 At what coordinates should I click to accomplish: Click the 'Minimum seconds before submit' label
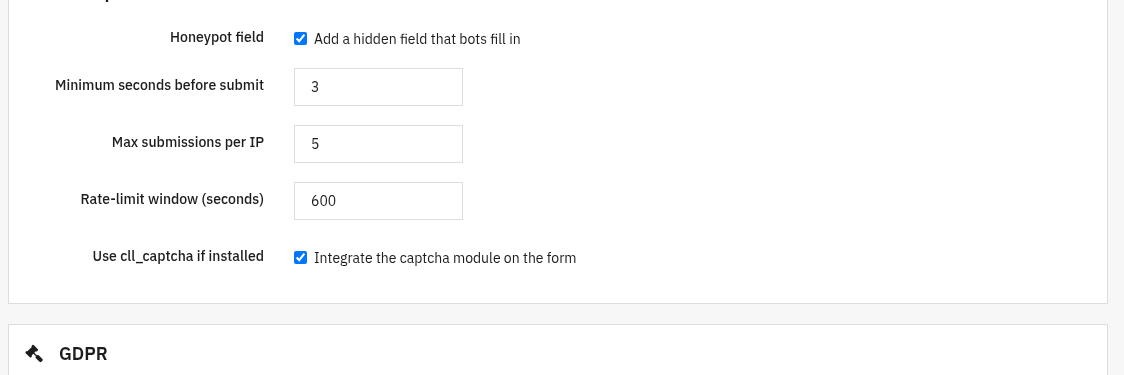[159, 85]
